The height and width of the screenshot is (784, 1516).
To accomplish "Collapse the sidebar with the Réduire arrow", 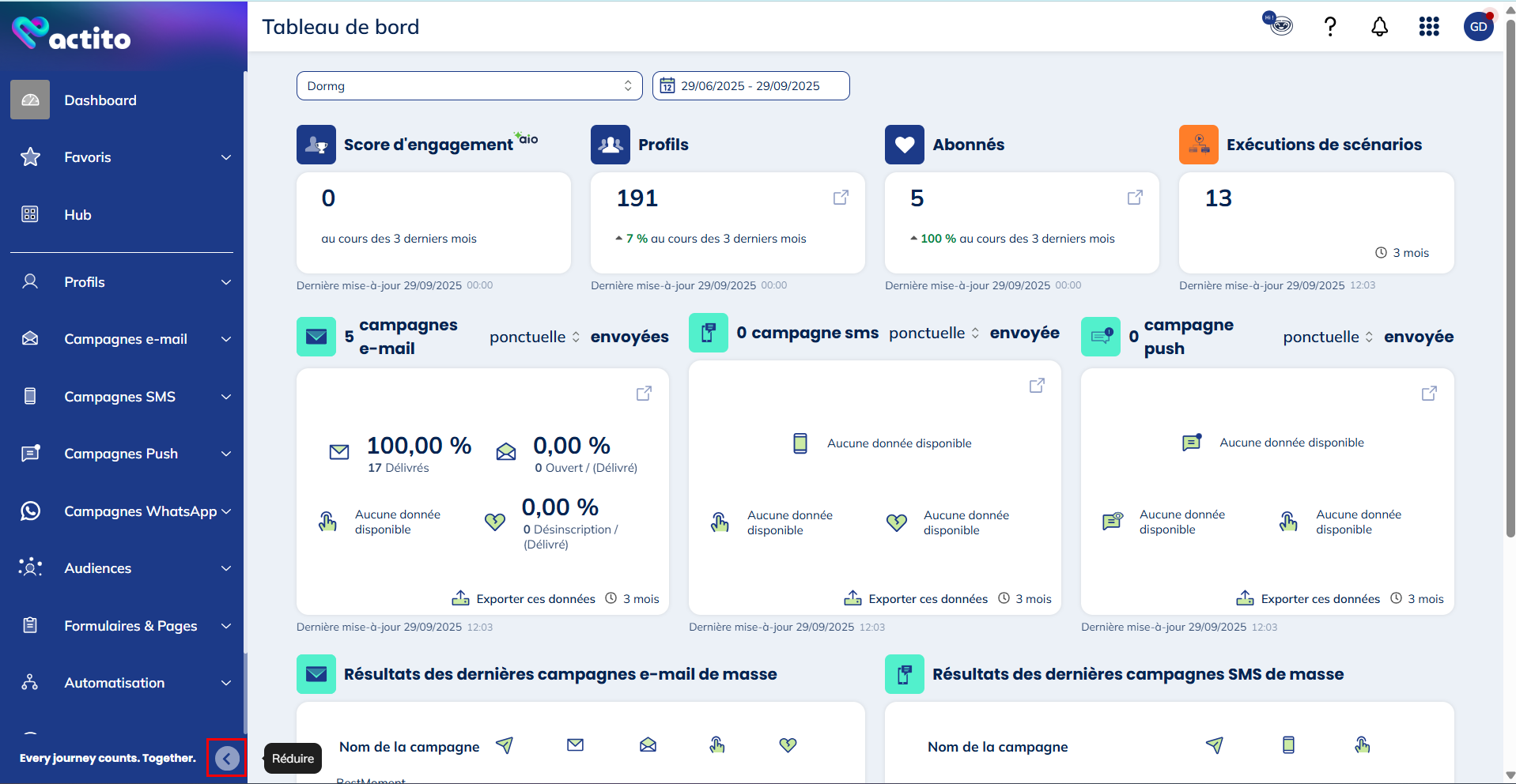I will 227,759.
